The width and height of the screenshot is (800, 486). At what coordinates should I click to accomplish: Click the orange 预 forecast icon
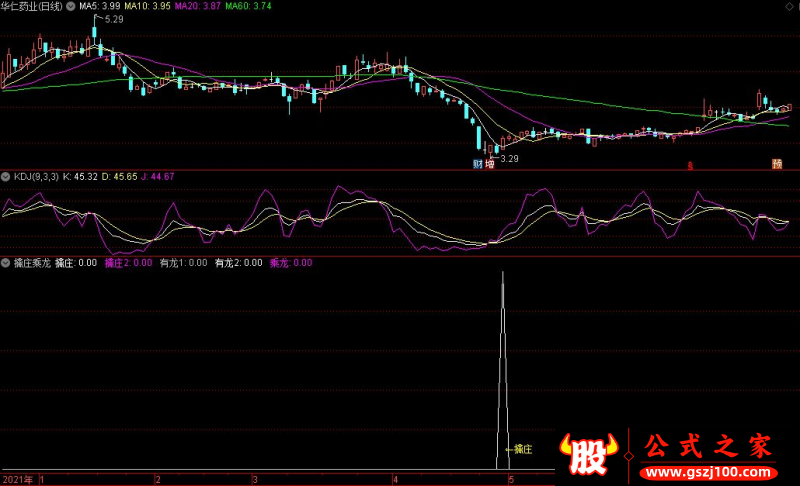coord(777,164)
